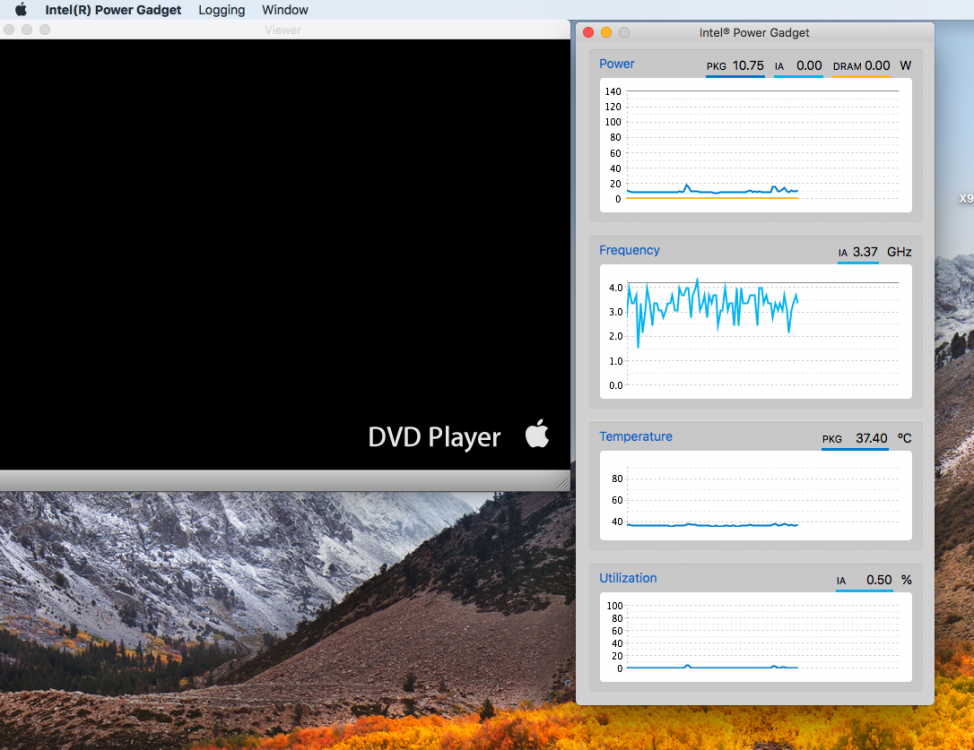Click the DRAM label in Power header
The height and width of the screenshot is (750, 974).
tap(847, 66)
